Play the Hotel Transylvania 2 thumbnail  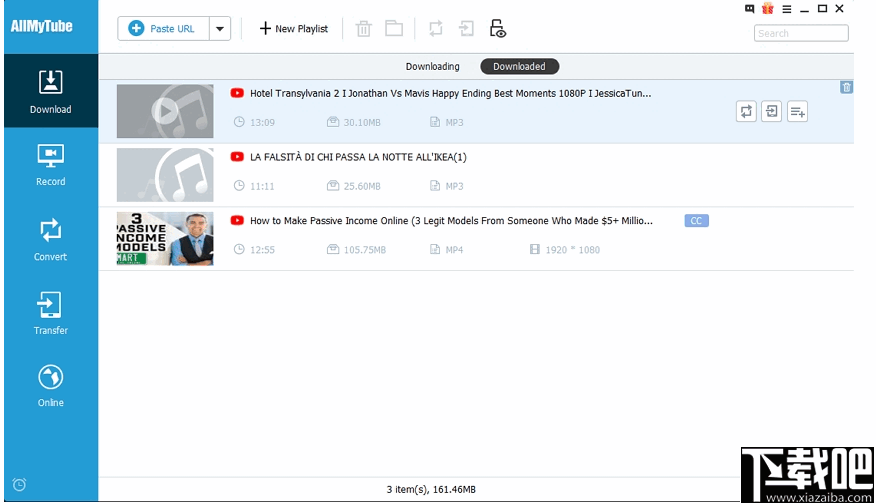coord(165,111)
